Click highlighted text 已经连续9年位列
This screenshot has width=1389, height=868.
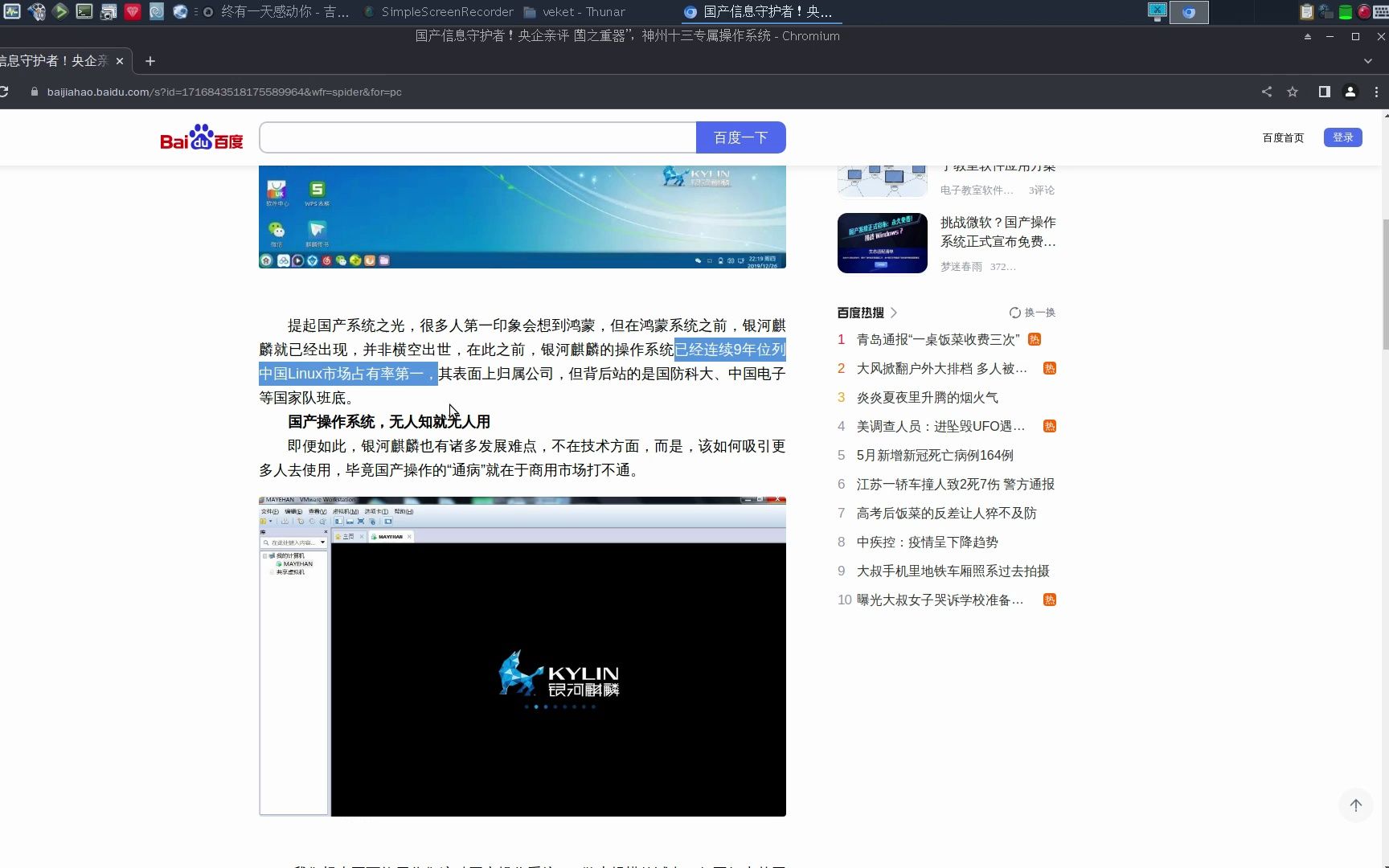730,350
